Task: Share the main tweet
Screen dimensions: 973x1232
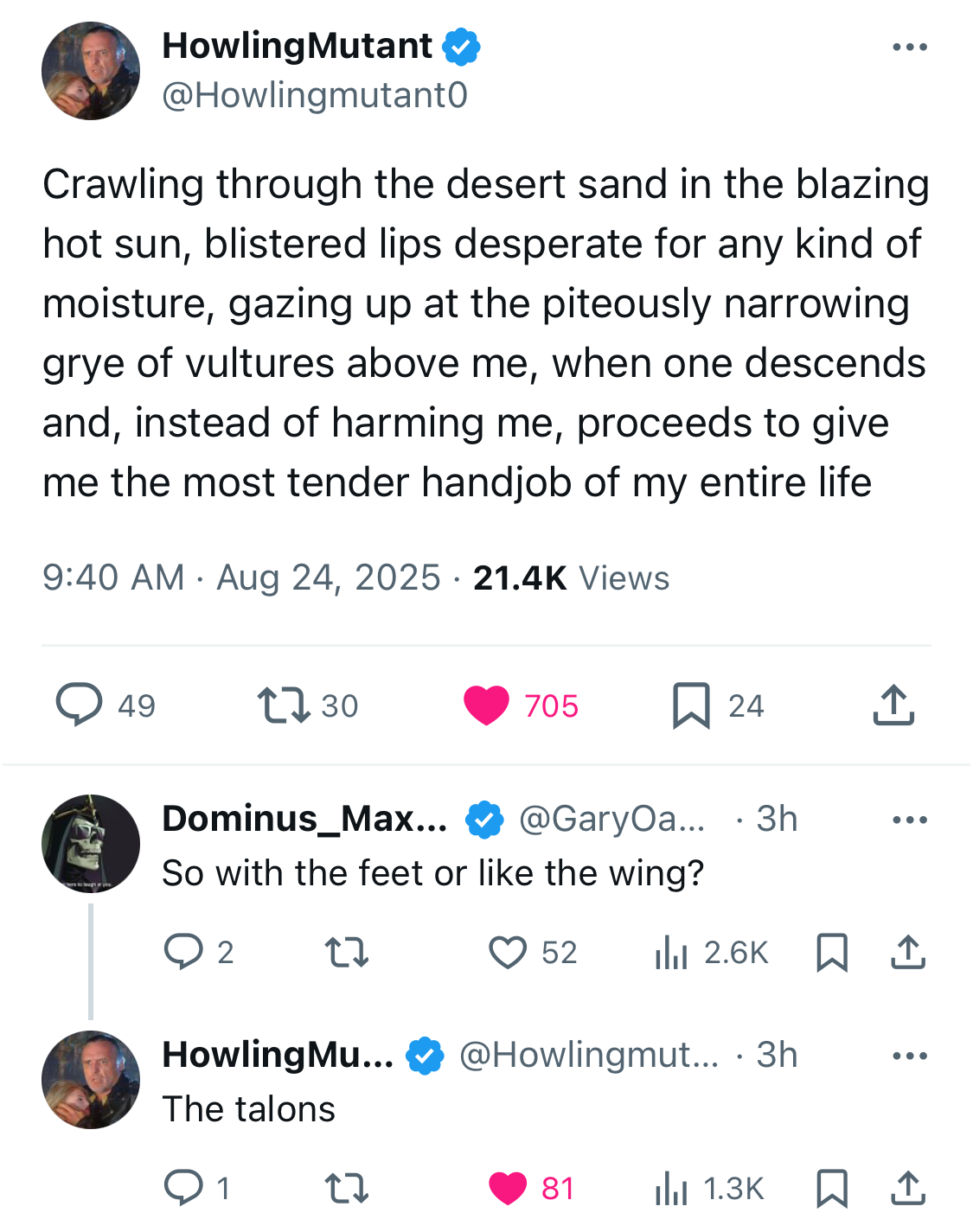Action: click(893, 705)
